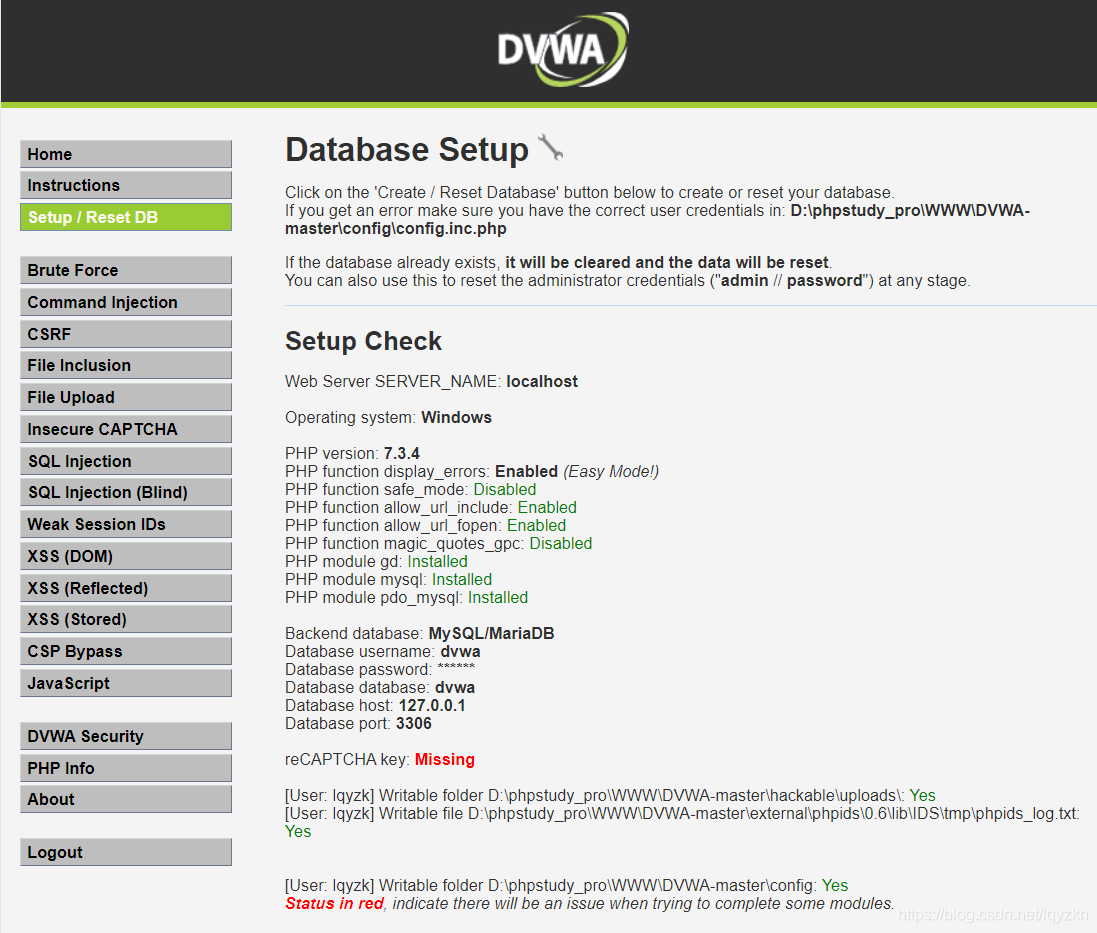Click the wrench icon beside Database Setup
This screenshot has height=933, width=1097.
(551, 148)
